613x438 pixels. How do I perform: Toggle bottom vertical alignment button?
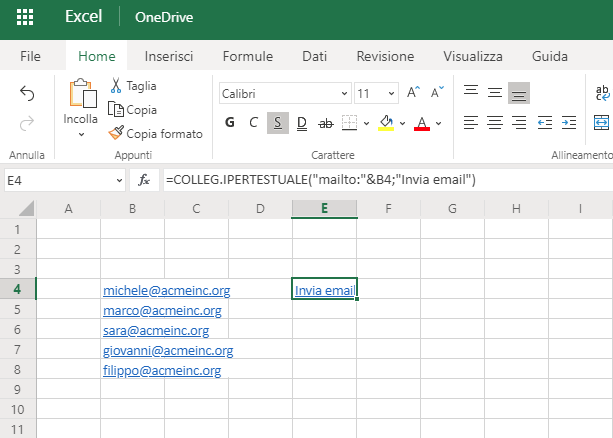518,93
